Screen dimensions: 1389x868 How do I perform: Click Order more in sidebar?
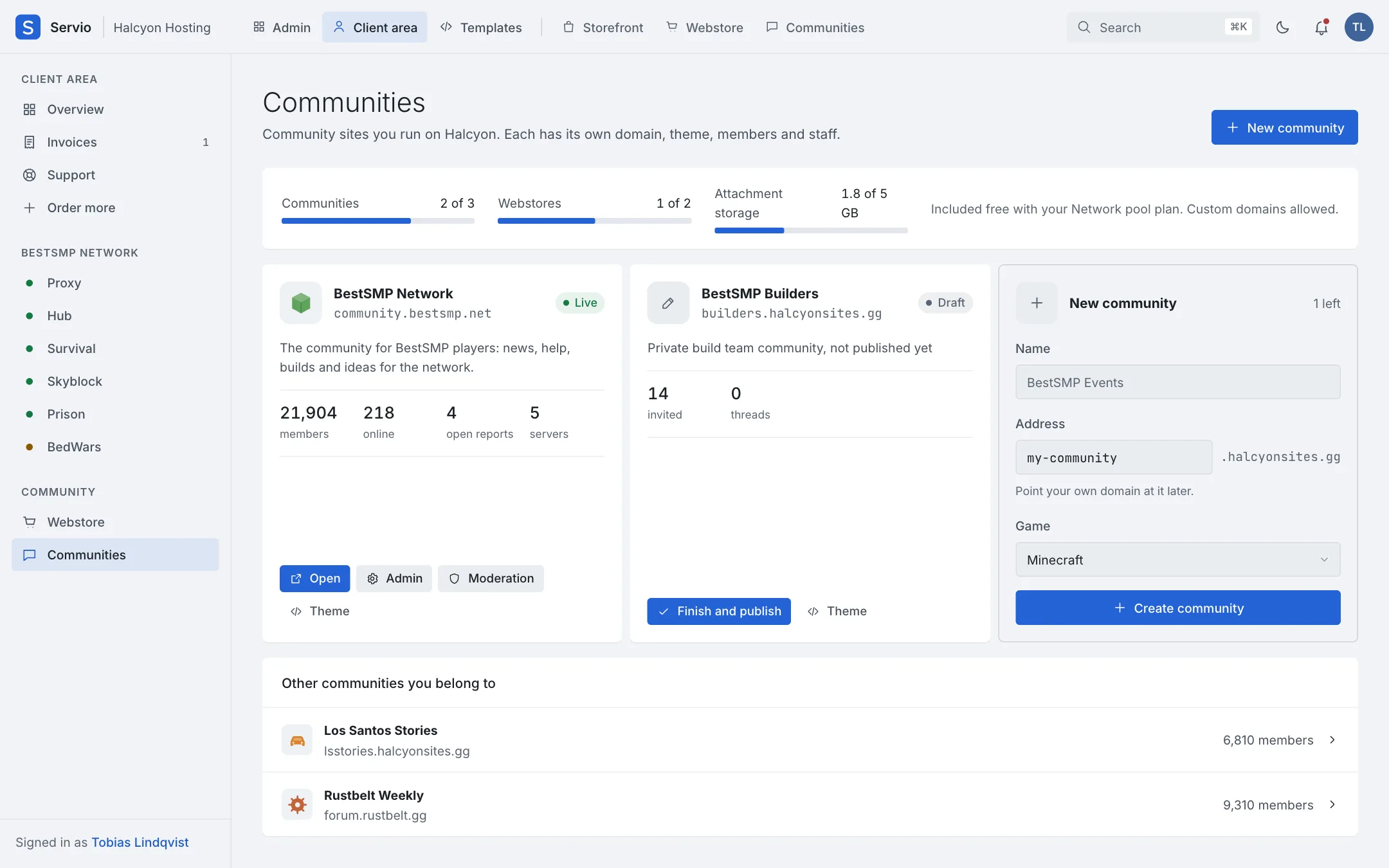(x=115, y=208)
